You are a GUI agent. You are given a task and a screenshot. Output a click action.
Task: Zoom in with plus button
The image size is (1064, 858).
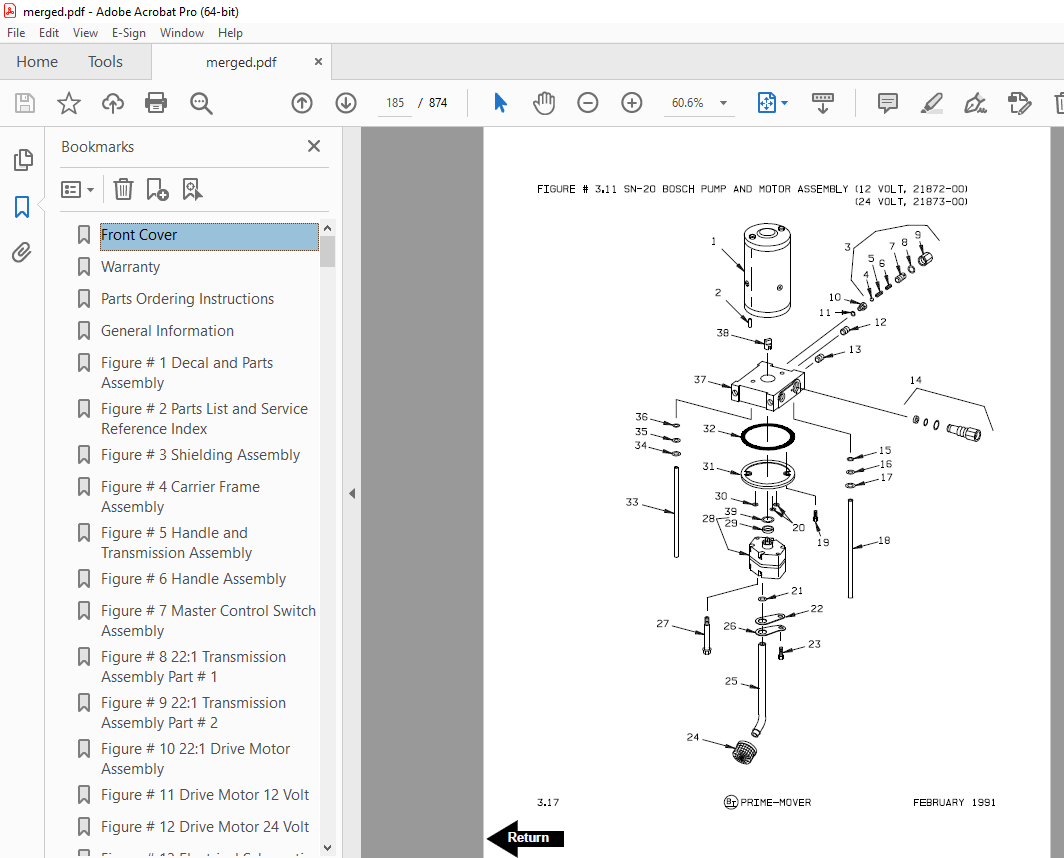point(632,103)
